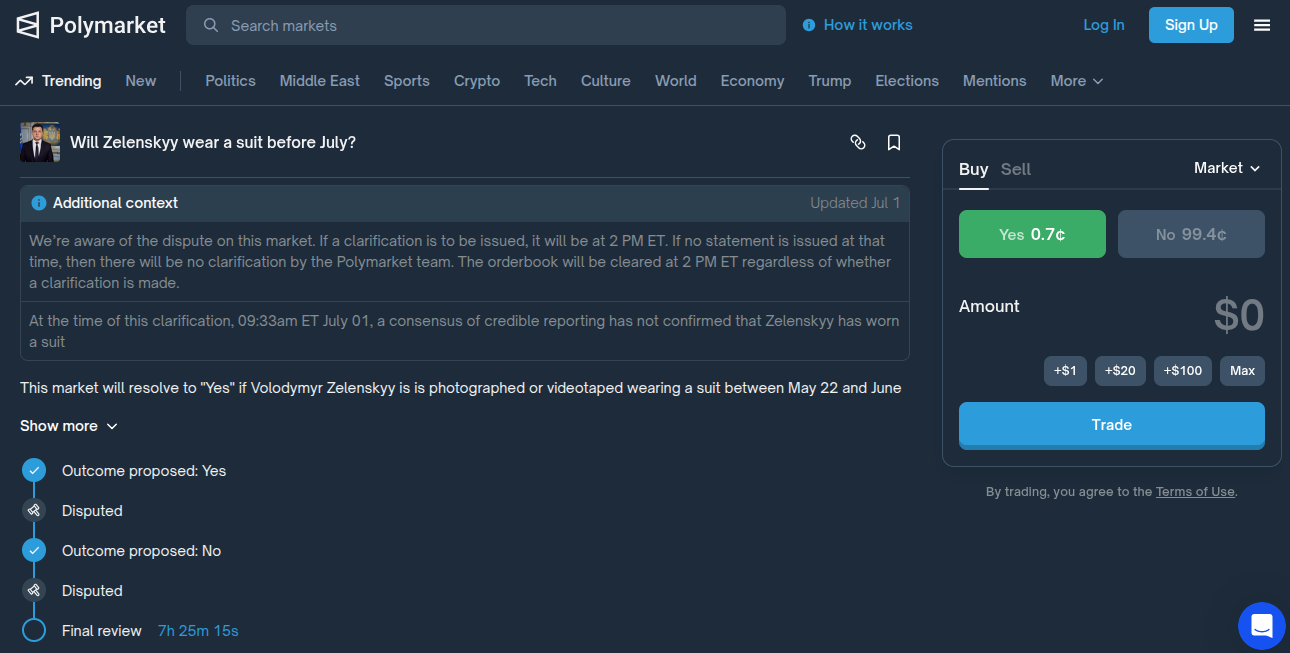
Task: Click the Final review circle marker
Action: pos(34,630)
